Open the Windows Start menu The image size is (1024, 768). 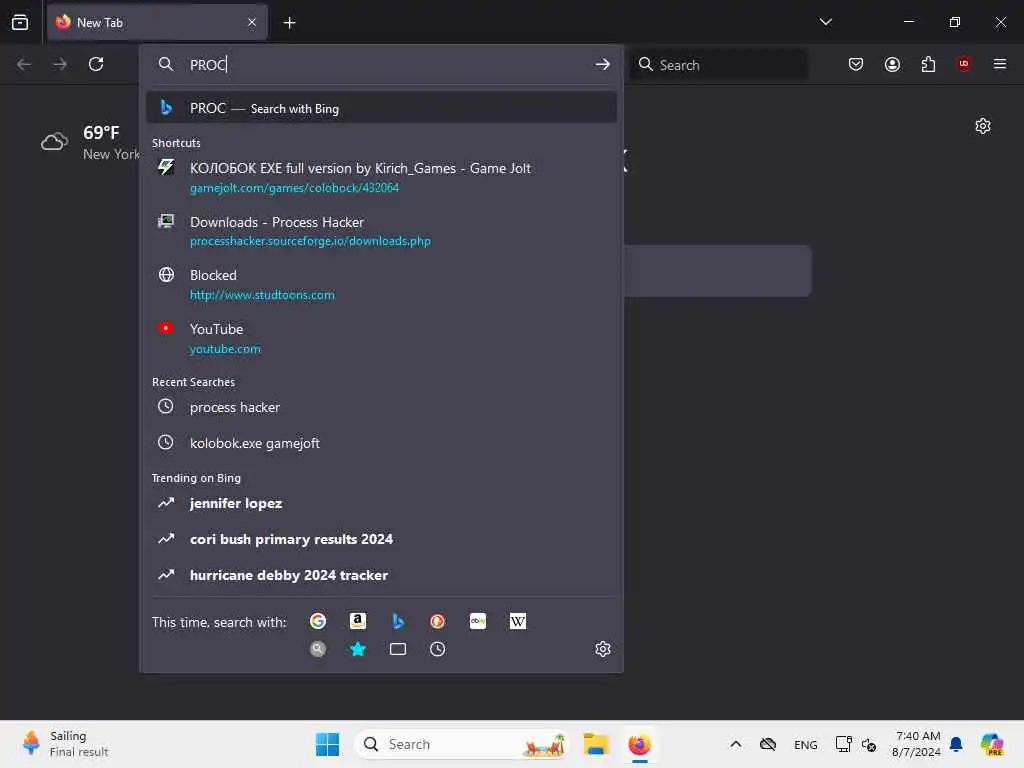327,744
